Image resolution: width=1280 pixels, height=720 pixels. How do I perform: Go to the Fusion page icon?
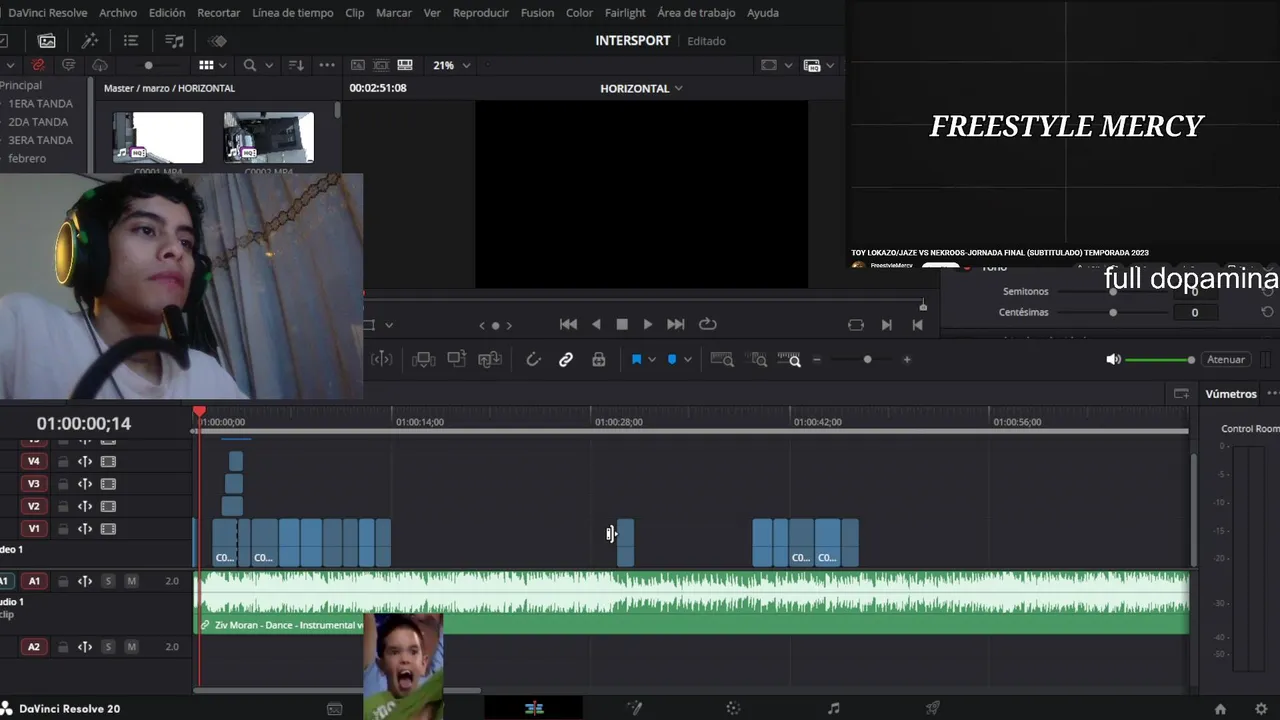tap(634, 708)
